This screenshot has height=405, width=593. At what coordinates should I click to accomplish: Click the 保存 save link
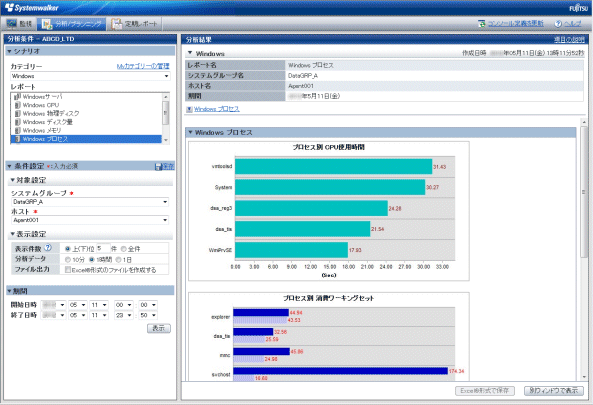tap(168, 166)
